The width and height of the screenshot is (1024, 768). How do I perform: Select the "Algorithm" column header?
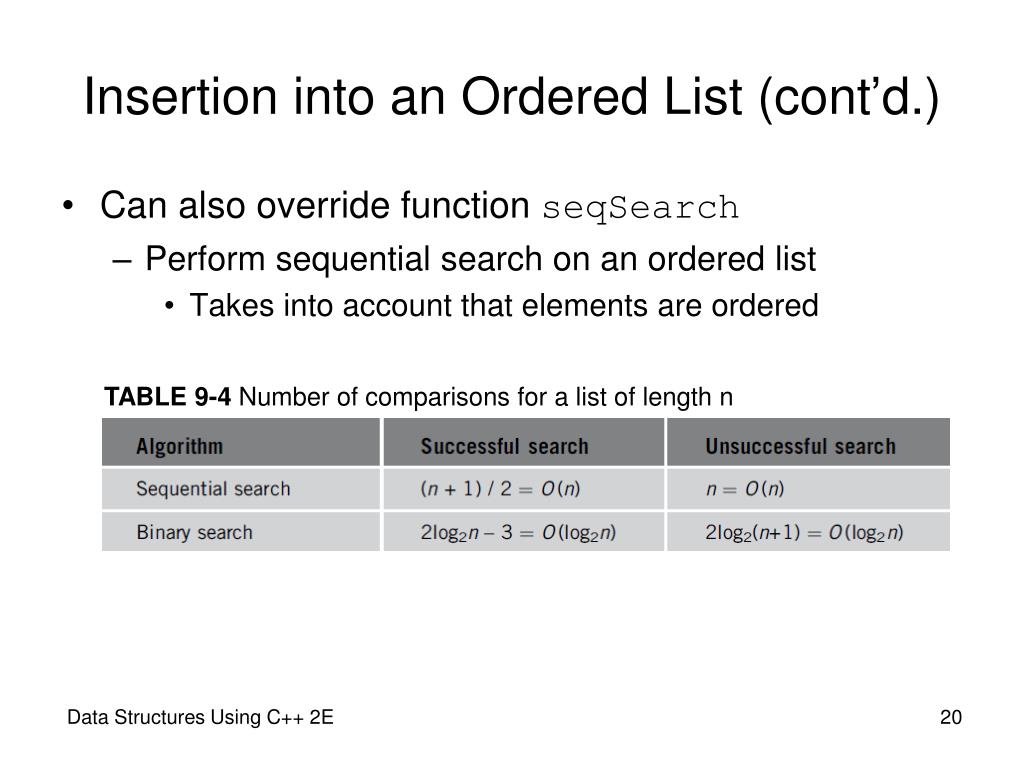point(180,446)
